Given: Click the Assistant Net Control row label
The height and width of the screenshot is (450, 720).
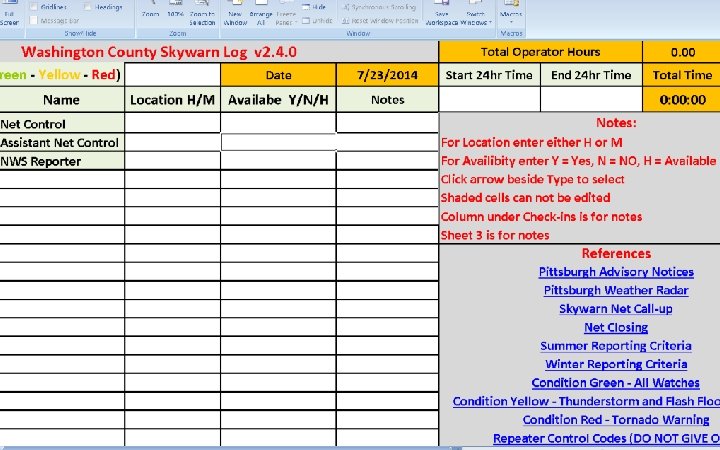Looking at the screenshot, I should click(60, 143).
